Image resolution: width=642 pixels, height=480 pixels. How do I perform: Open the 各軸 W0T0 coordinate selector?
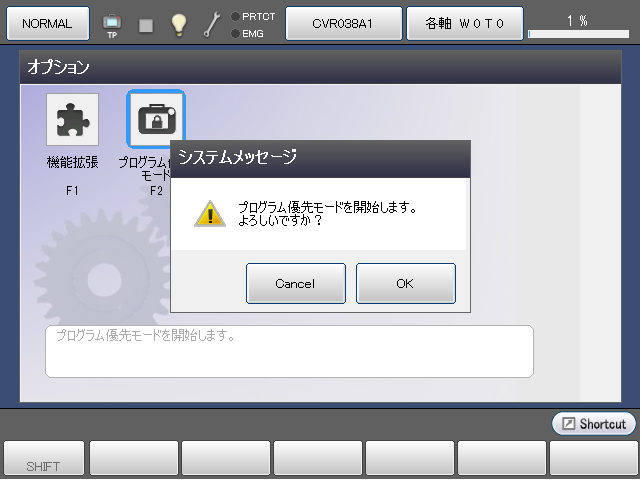tap(462, 23)
